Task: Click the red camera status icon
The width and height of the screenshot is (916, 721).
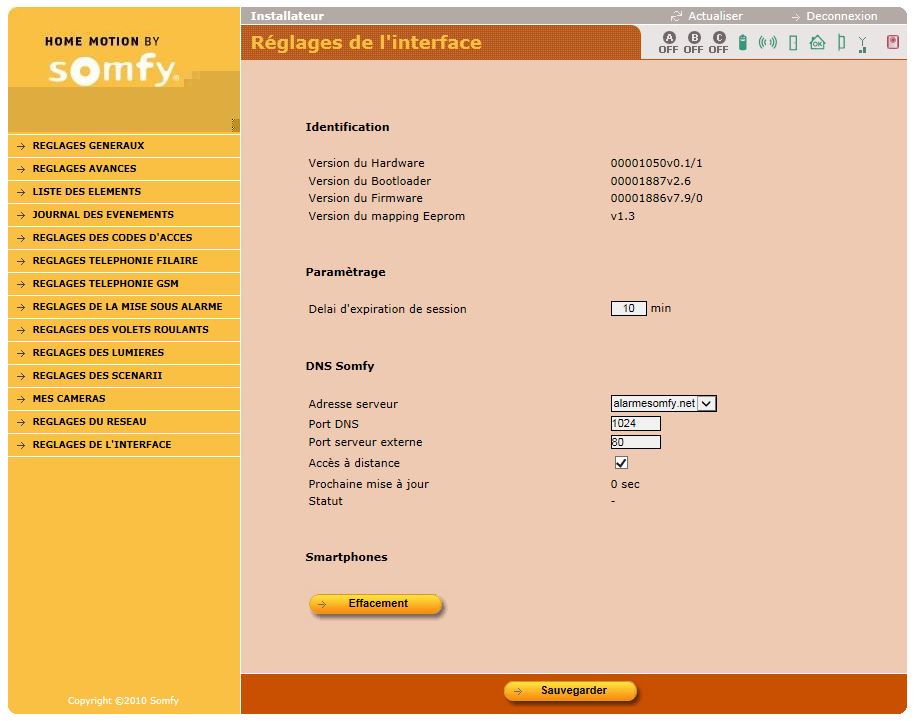Action: click(x=893, y=42)
